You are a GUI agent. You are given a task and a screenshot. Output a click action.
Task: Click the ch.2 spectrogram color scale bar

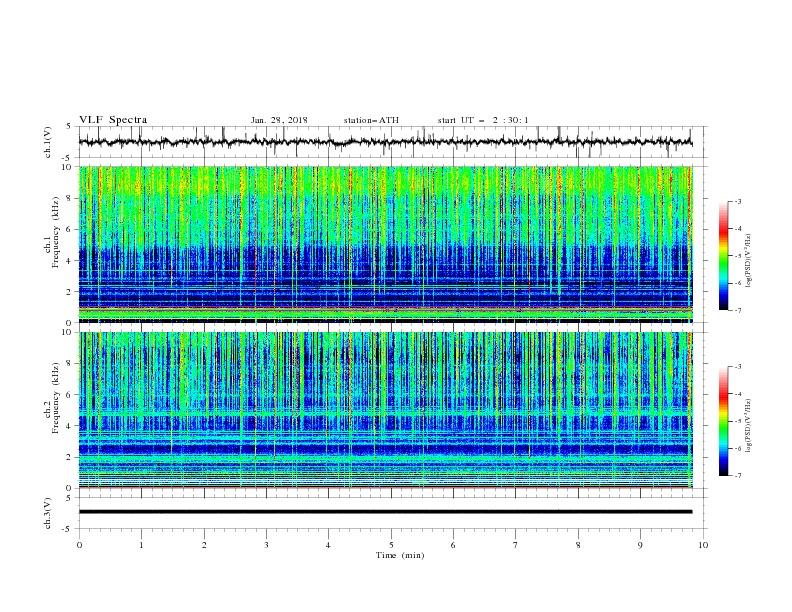723,421
